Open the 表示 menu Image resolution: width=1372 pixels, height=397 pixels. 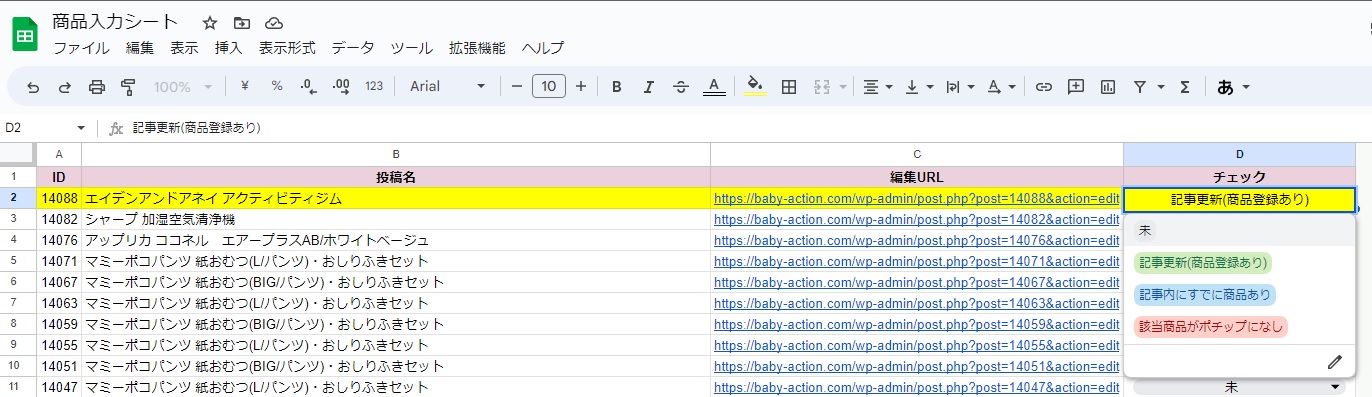click(x=184, y=48)
